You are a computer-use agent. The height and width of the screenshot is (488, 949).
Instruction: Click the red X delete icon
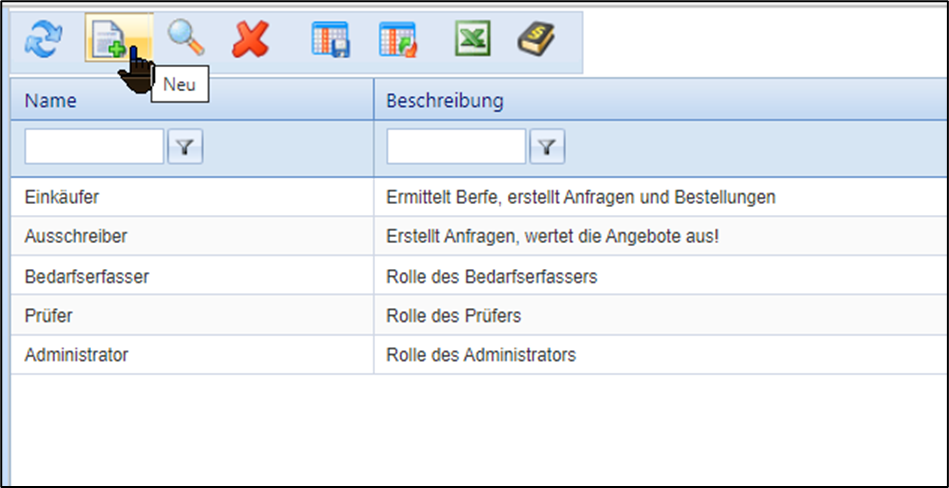click(x=250, y=38)
